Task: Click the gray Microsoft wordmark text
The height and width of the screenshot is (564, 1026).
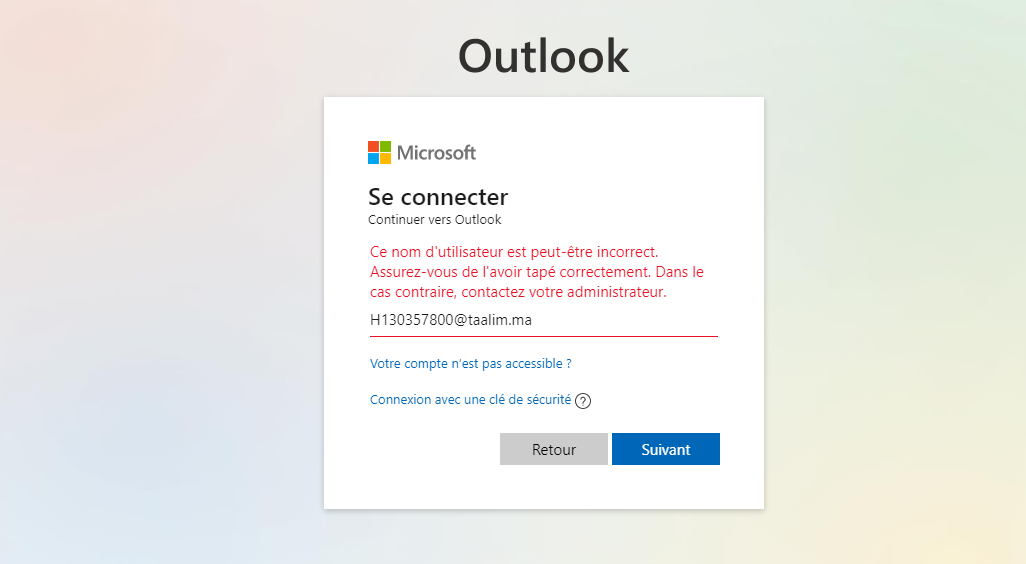Action: click(x=436, y=153)
